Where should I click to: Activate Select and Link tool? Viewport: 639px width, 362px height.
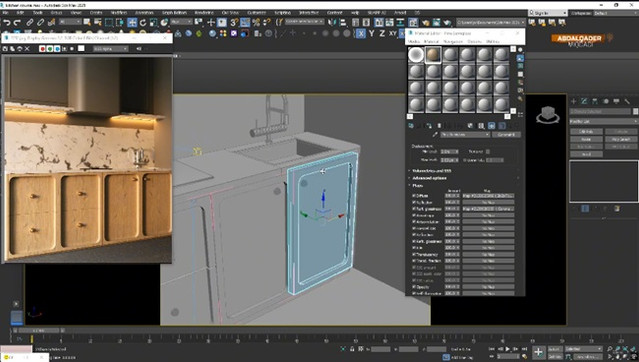[29, 22]
